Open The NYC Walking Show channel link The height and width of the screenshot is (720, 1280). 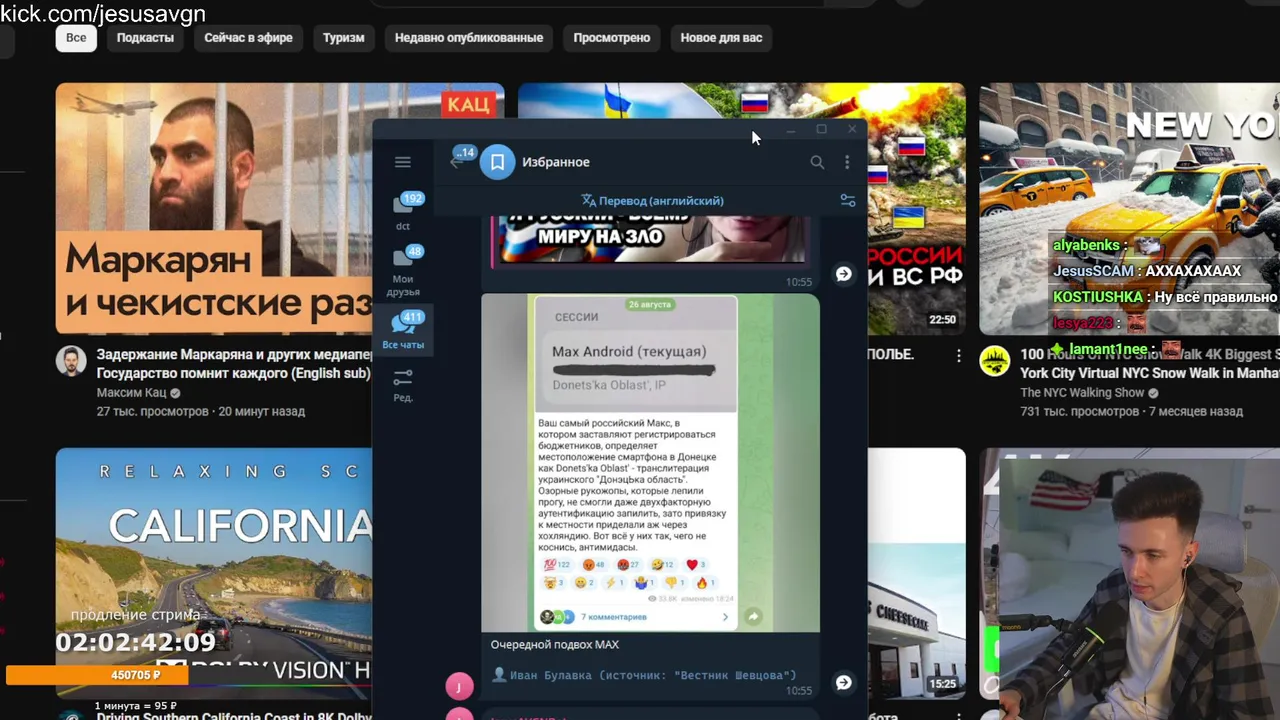tap(1082, 393)
